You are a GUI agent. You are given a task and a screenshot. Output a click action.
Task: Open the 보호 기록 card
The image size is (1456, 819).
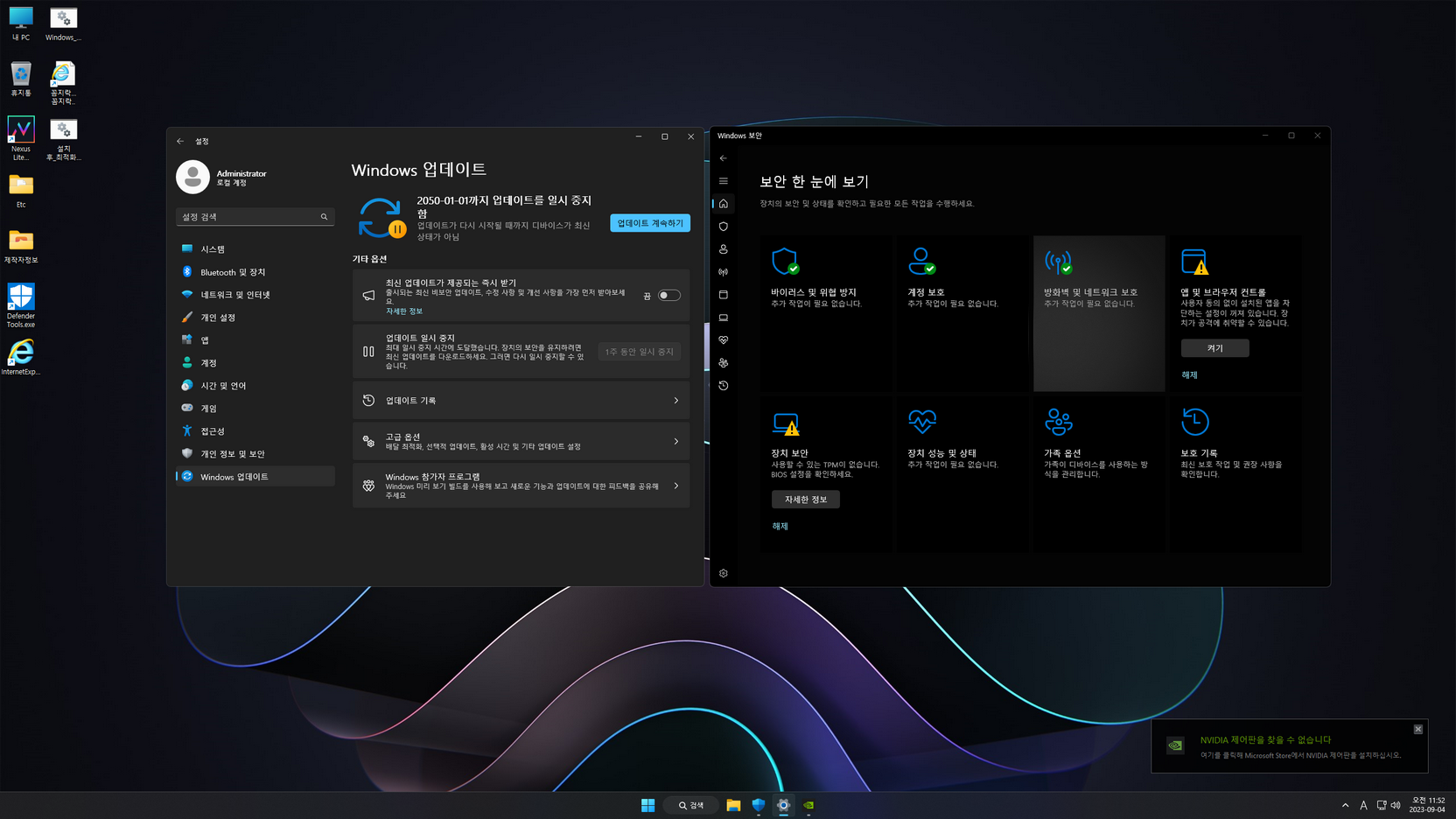click(1235, 474)
